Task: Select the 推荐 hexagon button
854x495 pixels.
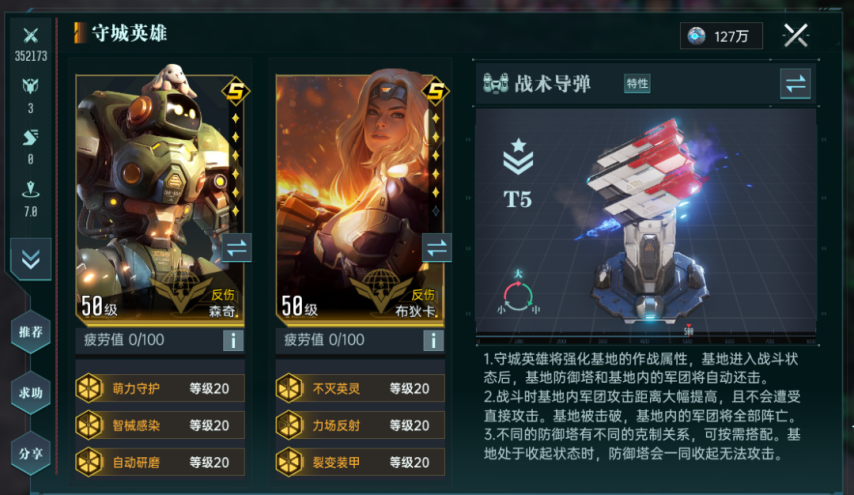Action: click(x=30, y=332)
